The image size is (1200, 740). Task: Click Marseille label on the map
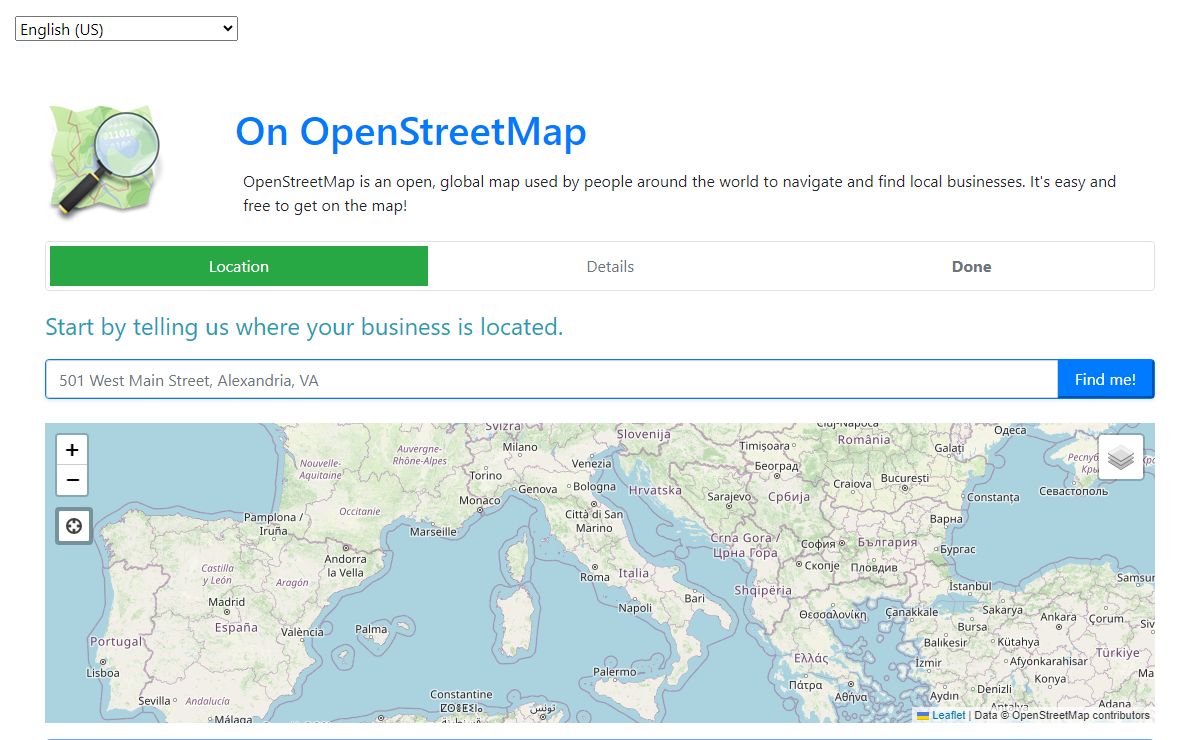(433, 532)
